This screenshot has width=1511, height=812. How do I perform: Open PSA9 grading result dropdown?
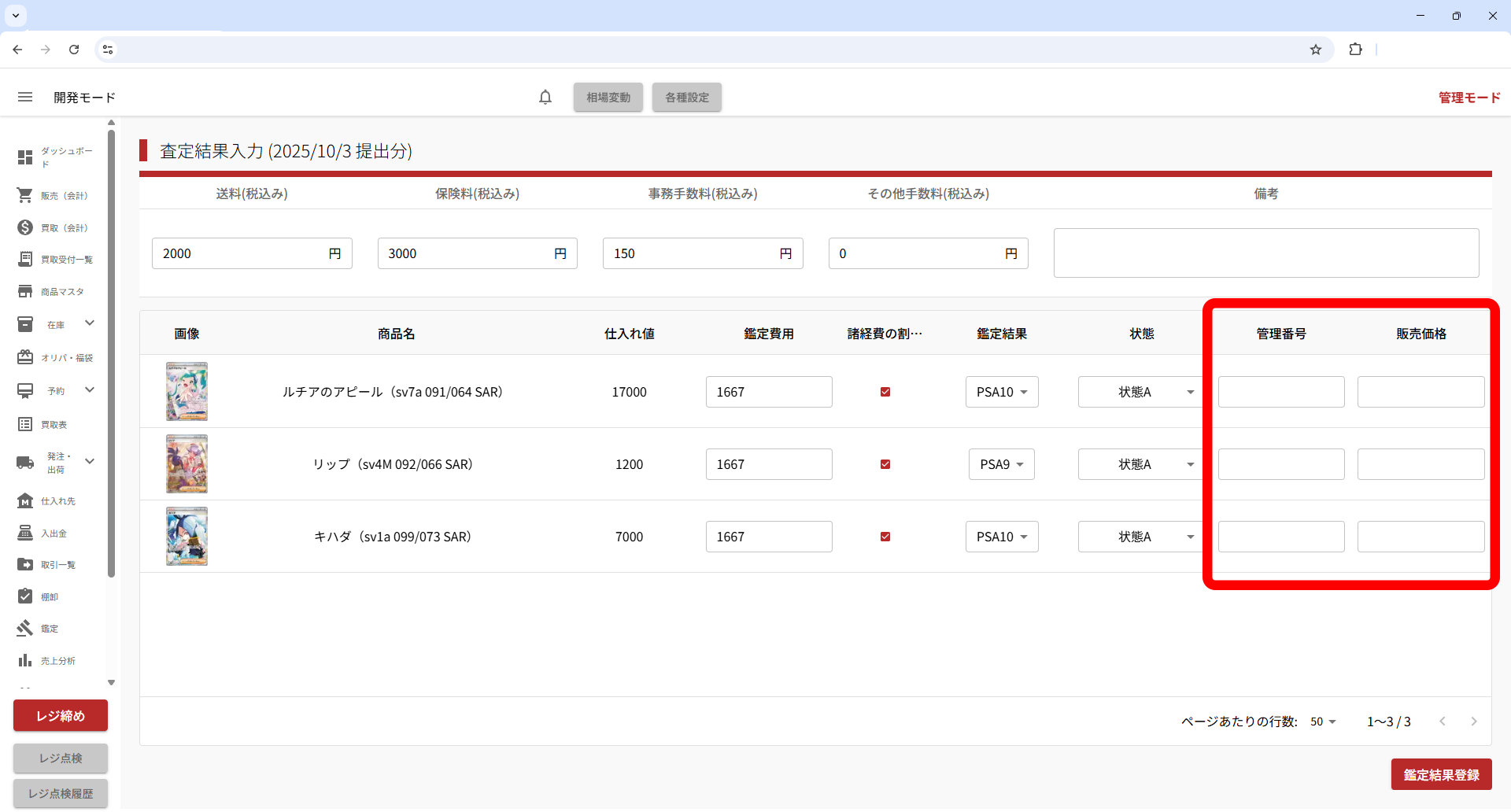(1001, 464)
